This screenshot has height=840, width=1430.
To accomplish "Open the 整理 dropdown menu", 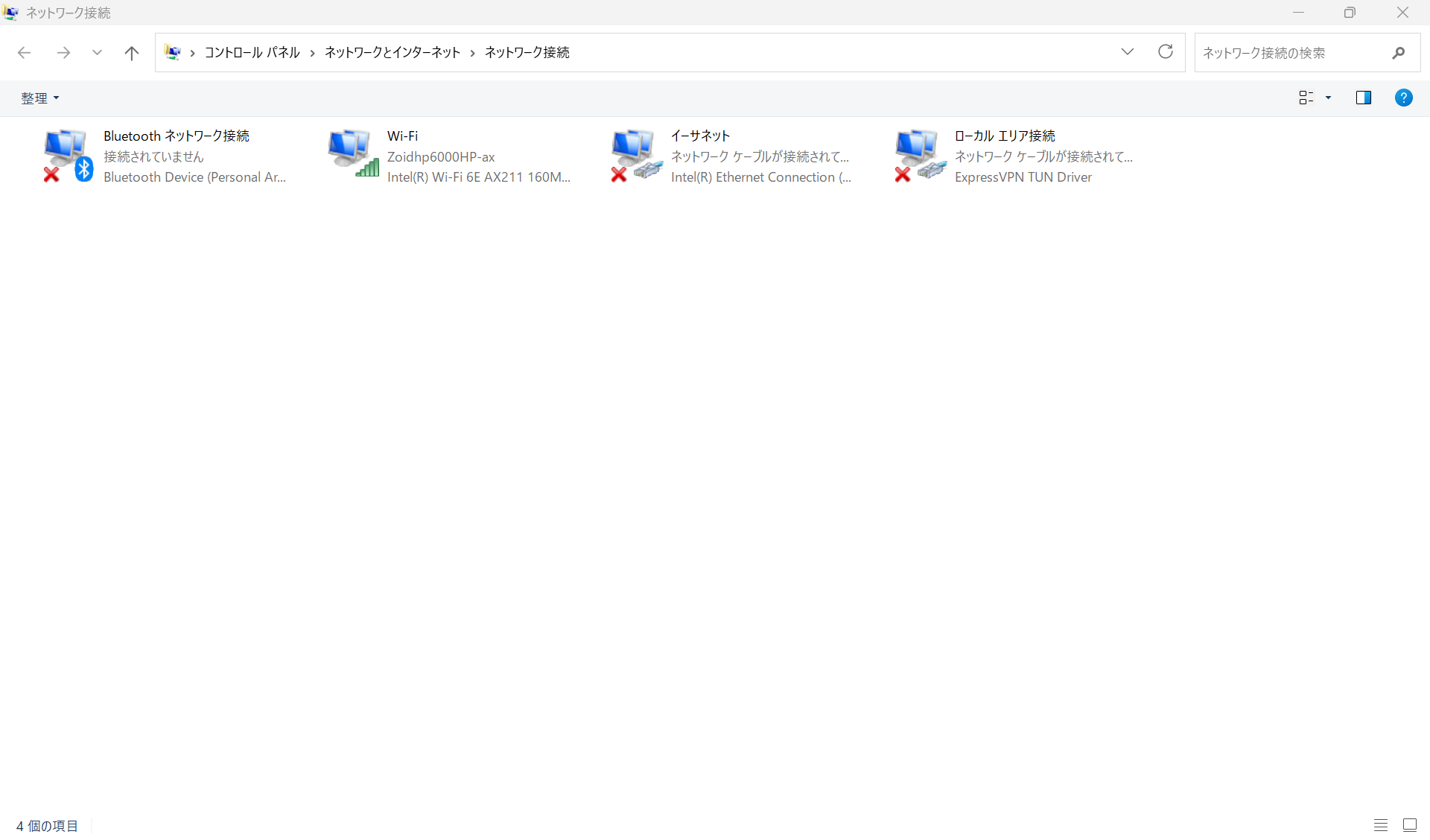I will point(39,98).
